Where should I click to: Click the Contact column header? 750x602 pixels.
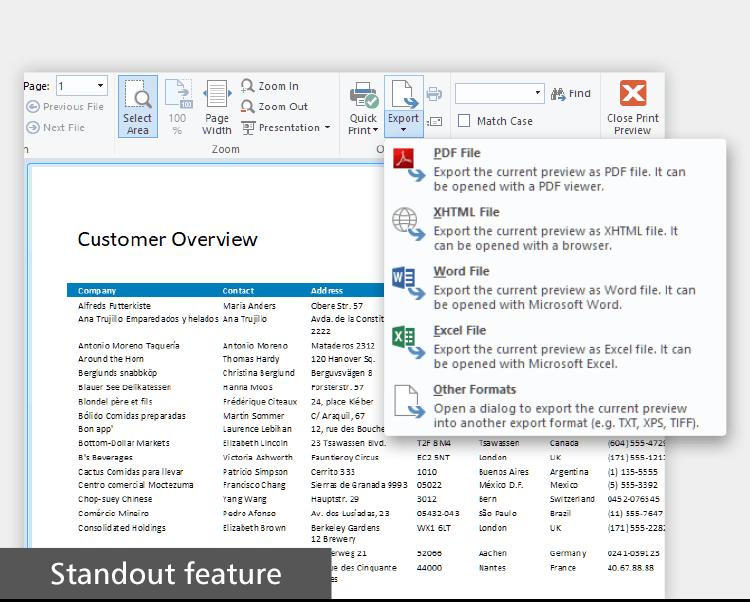[x=238, y=291]
